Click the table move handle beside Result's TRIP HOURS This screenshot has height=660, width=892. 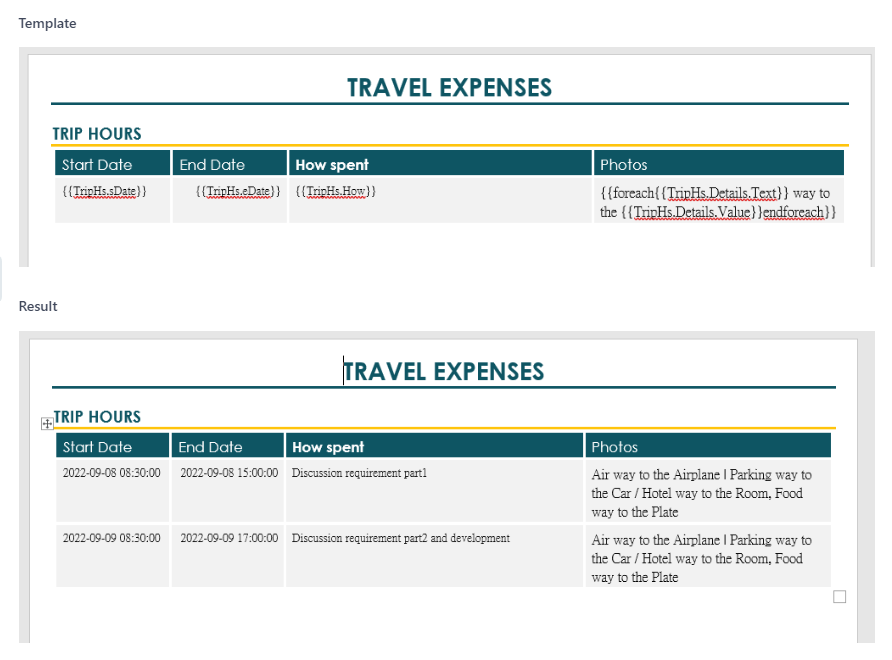46,423
